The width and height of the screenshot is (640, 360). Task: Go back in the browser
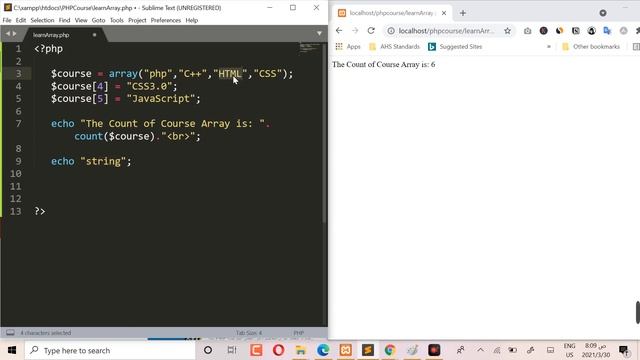[x=339, y=31]
